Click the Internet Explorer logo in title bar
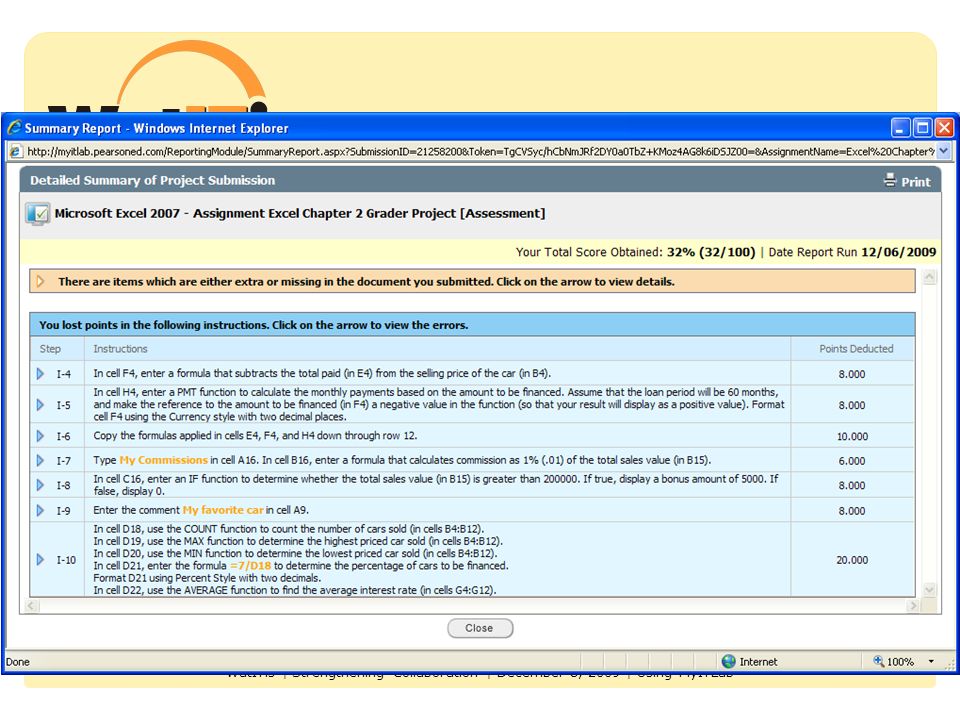Viewport: 960px width, 720px height. [x=14, y=127]
